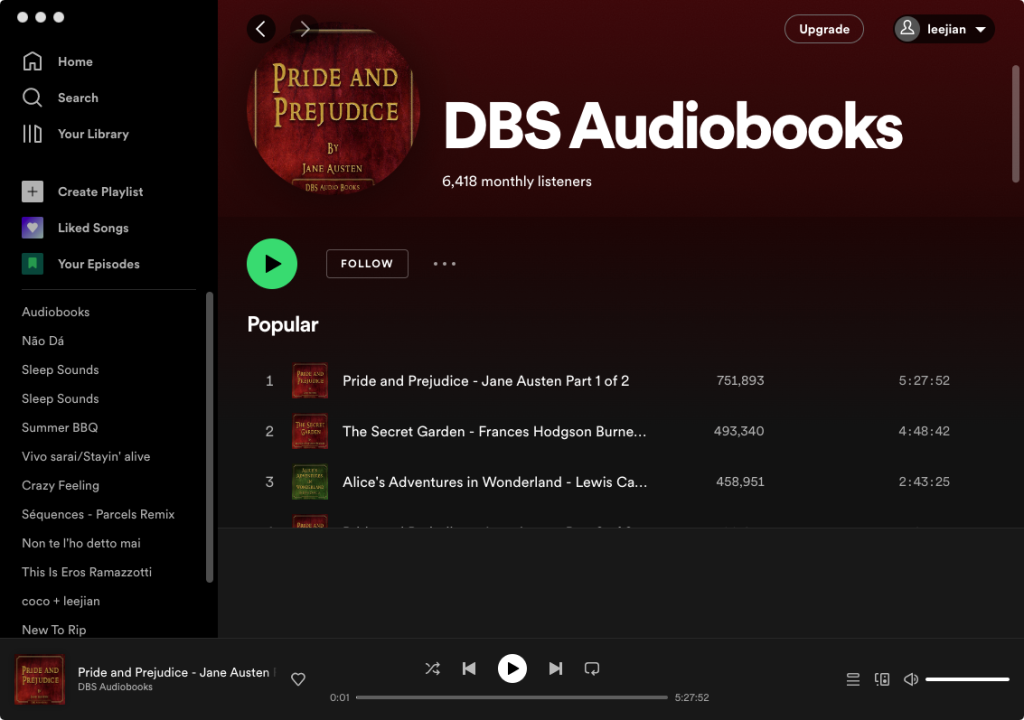Click the Home icon in sidebar
The height and width of the screenshot is (720, 1024).
[33, 62]
